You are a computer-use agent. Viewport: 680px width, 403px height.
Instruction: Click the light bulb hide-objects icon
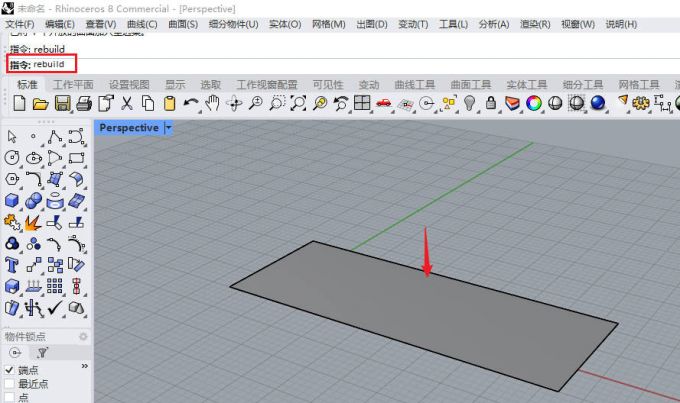point(469,104)
